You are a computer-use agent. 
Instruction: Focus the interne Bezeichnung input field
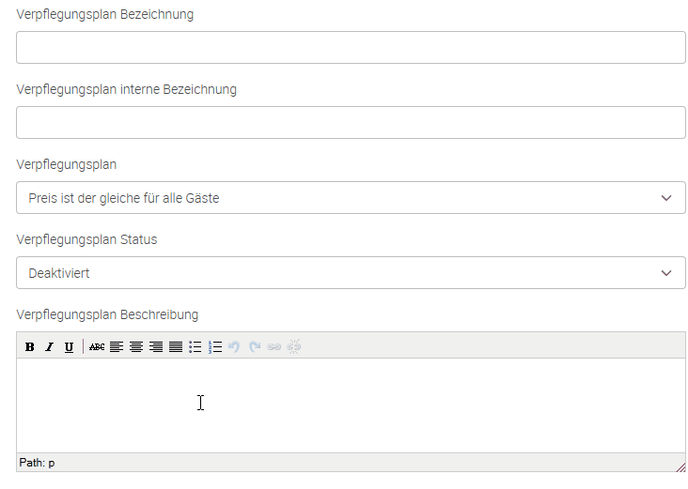[350, 123]
